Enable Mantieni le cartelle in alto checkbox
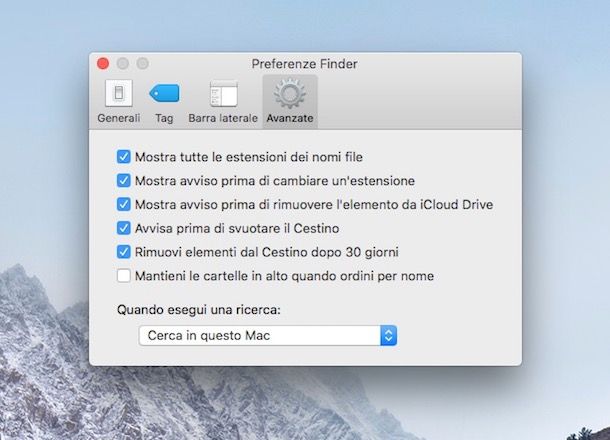610x440 pixels. 124,276
